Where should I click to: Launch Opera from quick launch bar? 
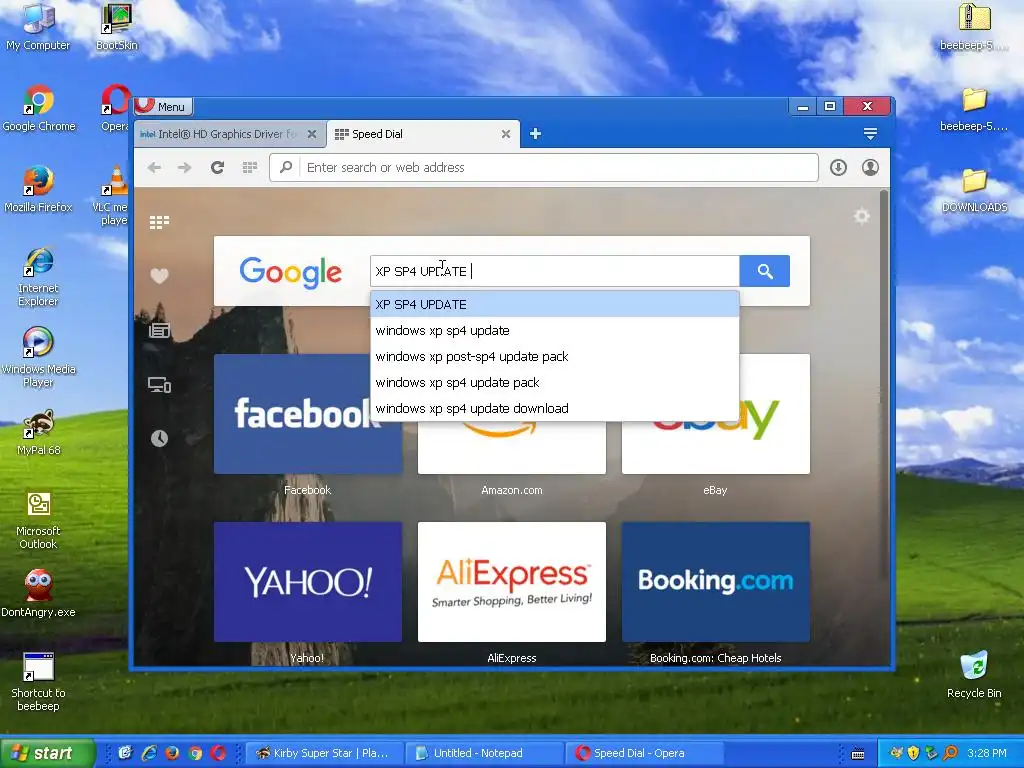tap(218, 753)
